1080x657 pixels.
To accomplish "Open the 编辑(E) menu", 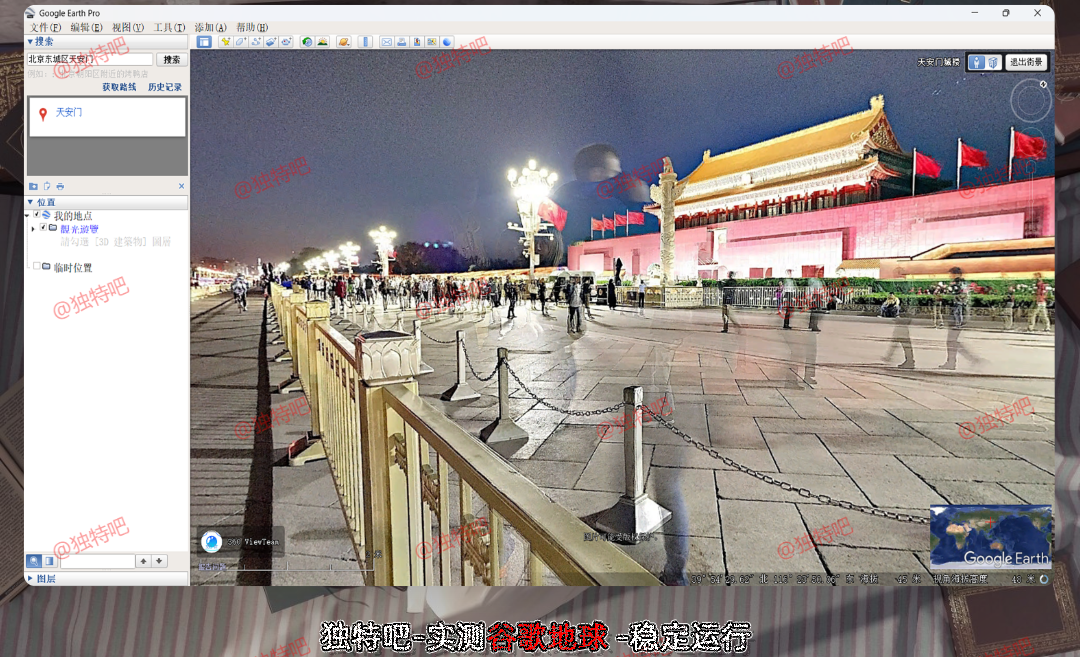I will [x=86, y=28].
